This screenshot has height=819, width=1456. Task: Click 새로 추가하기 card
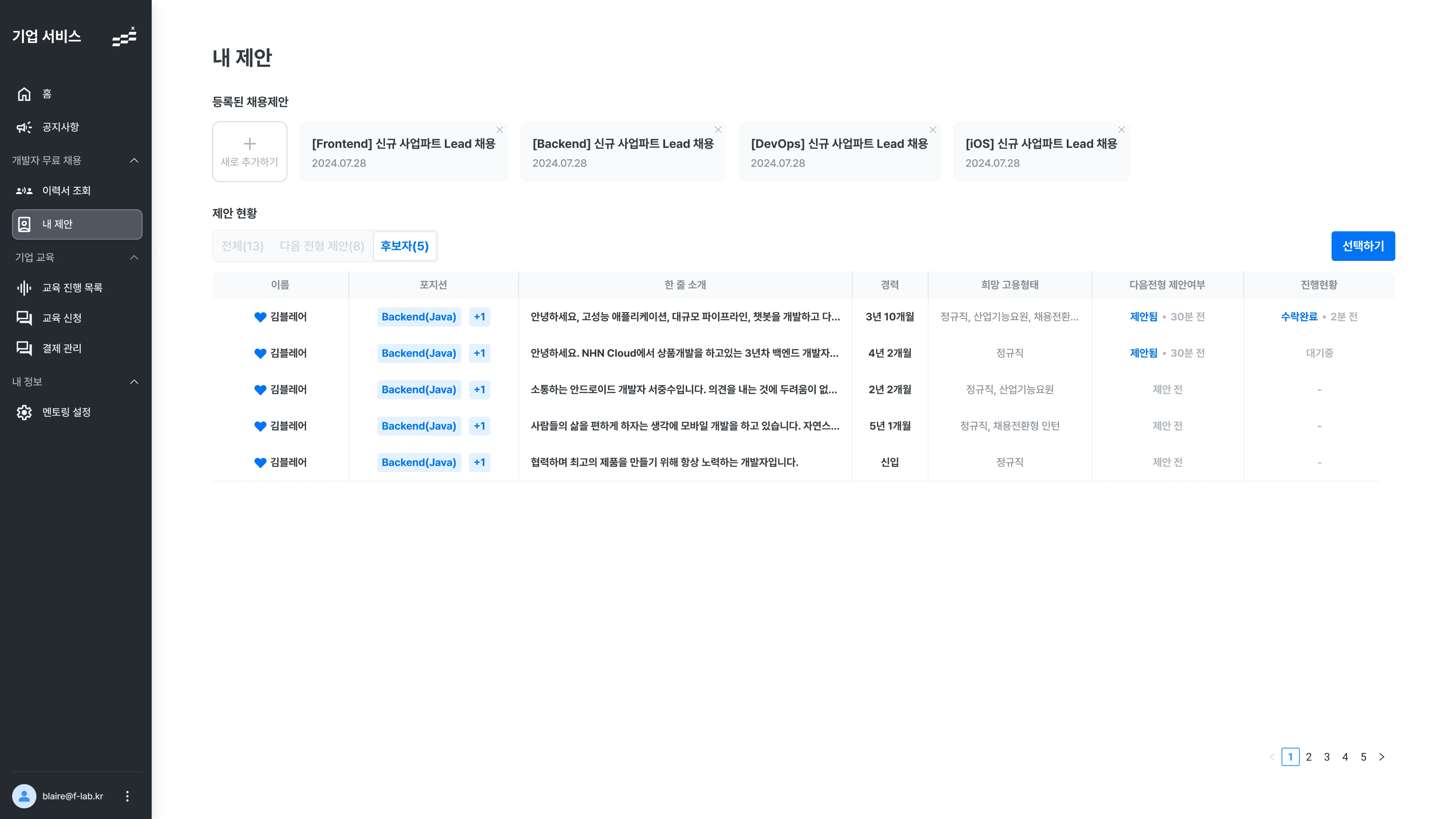tap(249, 151)
